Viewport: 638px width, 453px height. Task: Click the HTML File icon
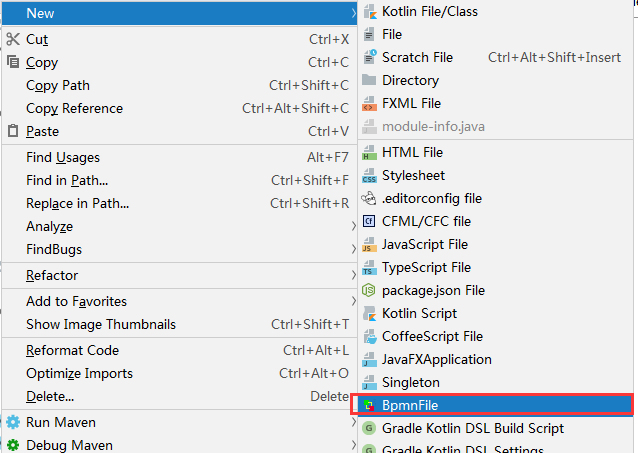(369, 153)
